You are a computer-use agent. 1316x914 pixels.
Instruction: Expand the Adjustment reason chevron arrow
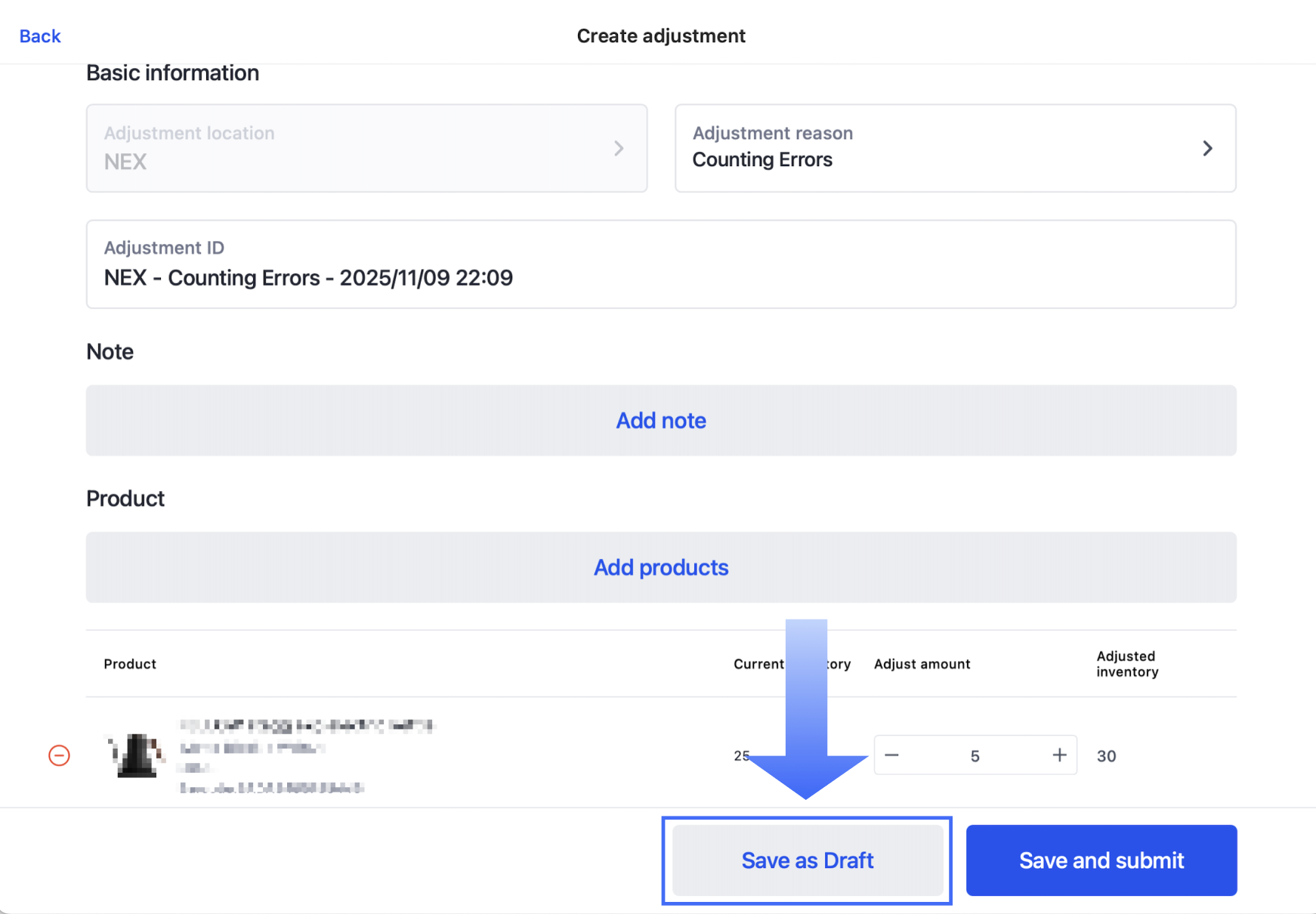pyautogui.click(x=1207, y=148)
